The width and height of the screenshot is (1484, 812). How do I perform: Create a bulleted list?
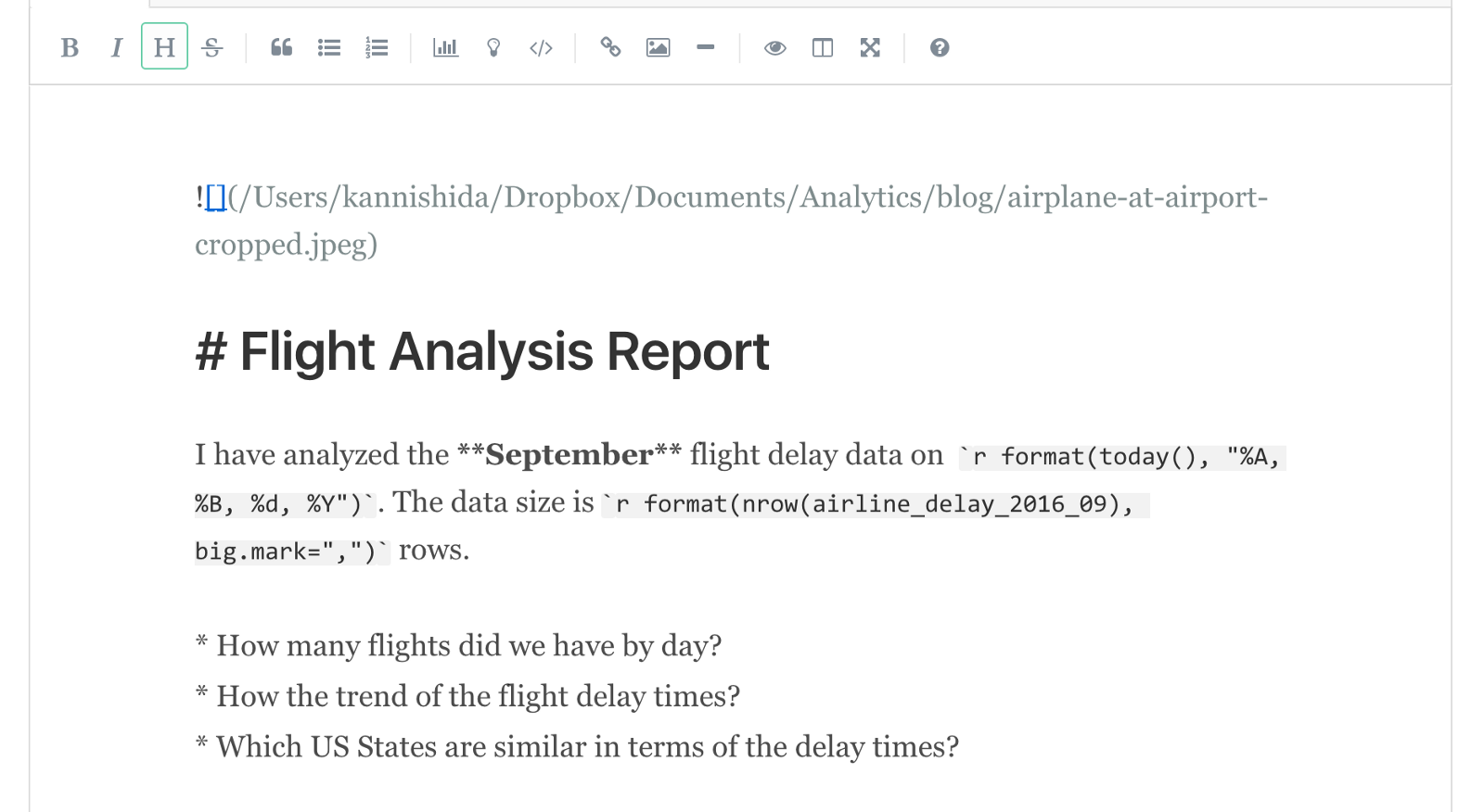[x=328, y=47]
